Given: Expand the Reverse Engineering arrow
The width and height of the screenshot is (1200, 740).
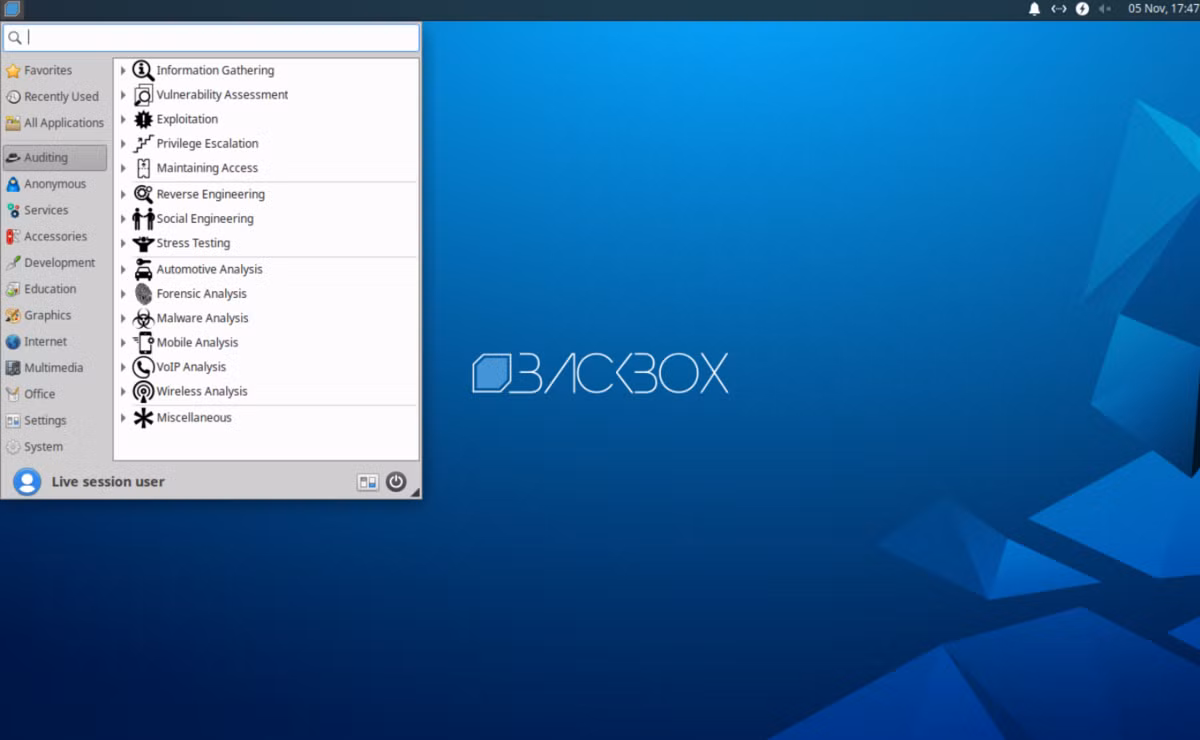Looking at the screenshot, I should 123,194.
